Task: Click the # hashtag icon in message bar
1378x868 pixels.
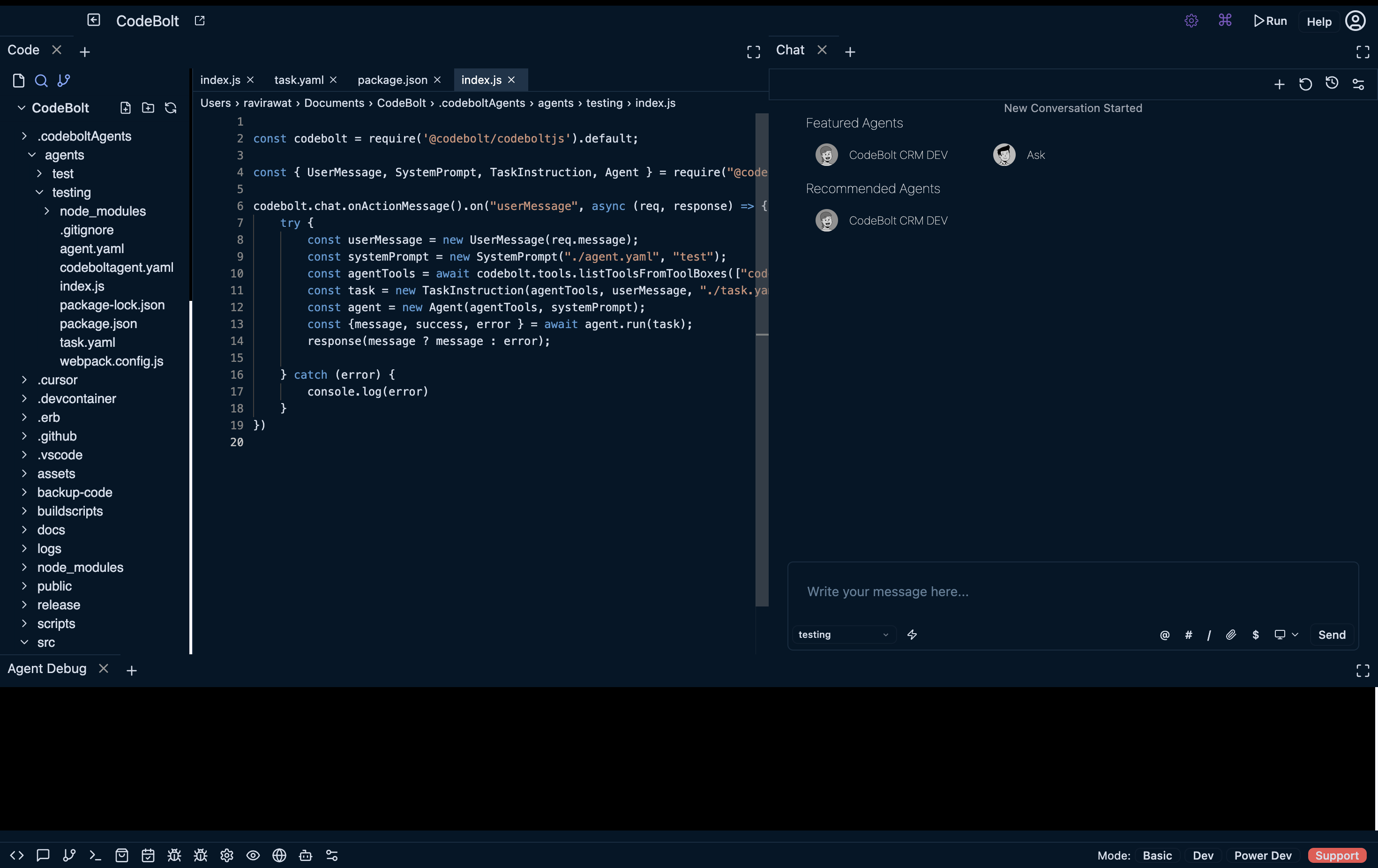Action: (x=1189, y=635)
